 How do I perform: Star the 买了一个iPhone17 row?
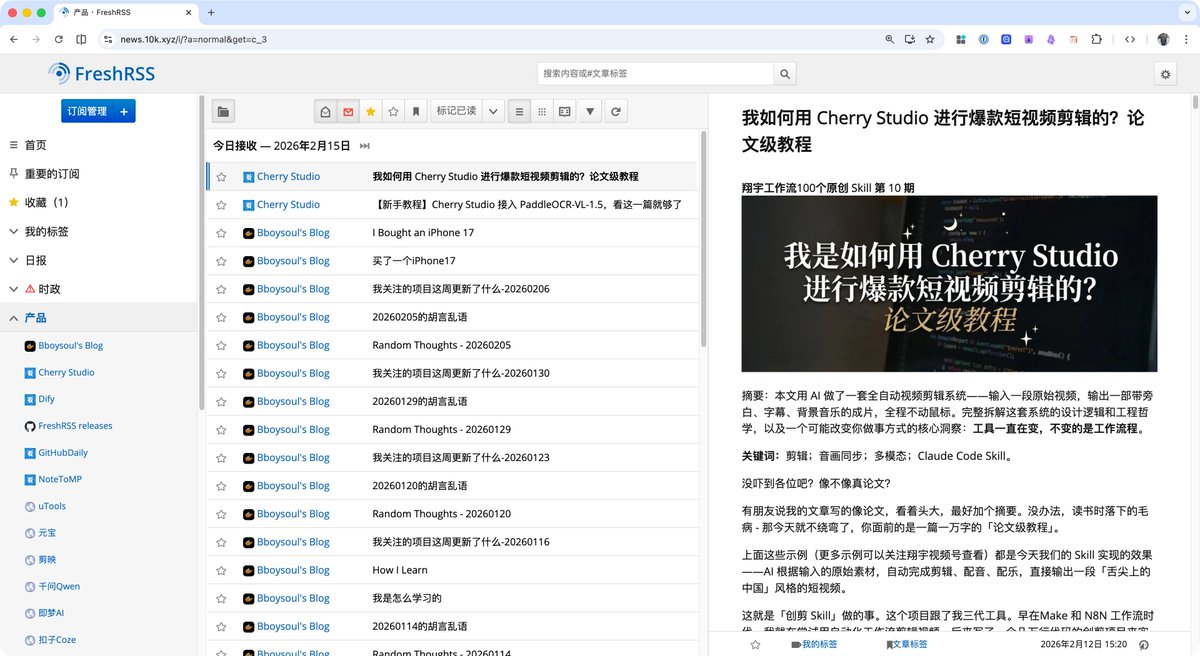[221, 261]
